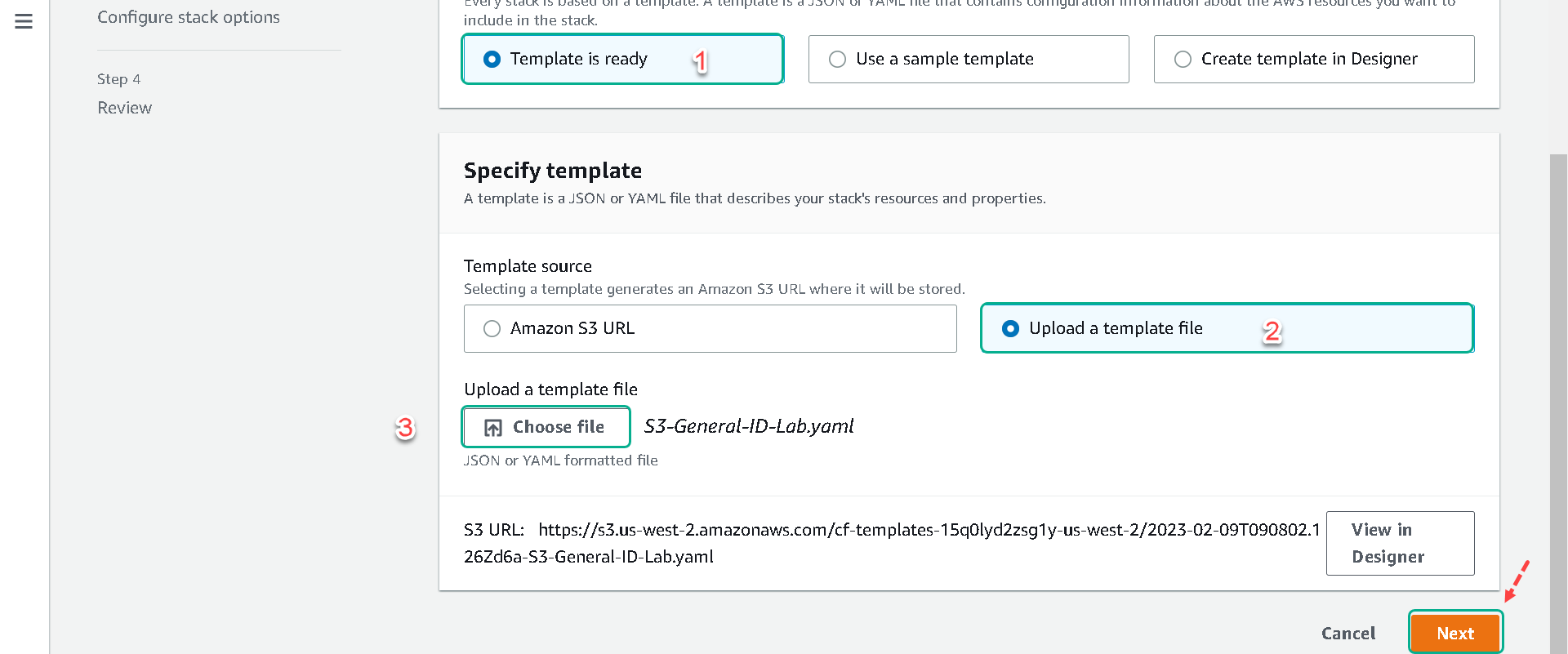Open View in Designer

[1400, 543]
